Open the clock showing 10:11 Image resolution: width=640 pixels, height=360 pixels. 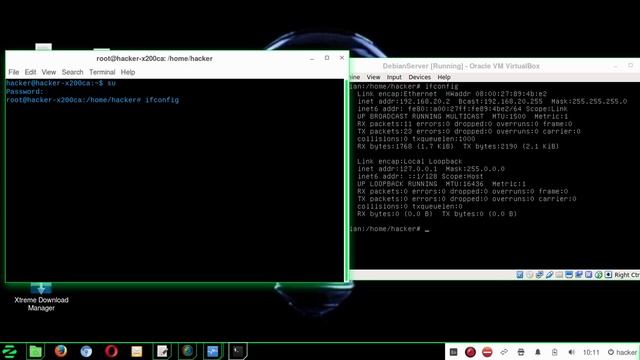(x=591, y=352)
